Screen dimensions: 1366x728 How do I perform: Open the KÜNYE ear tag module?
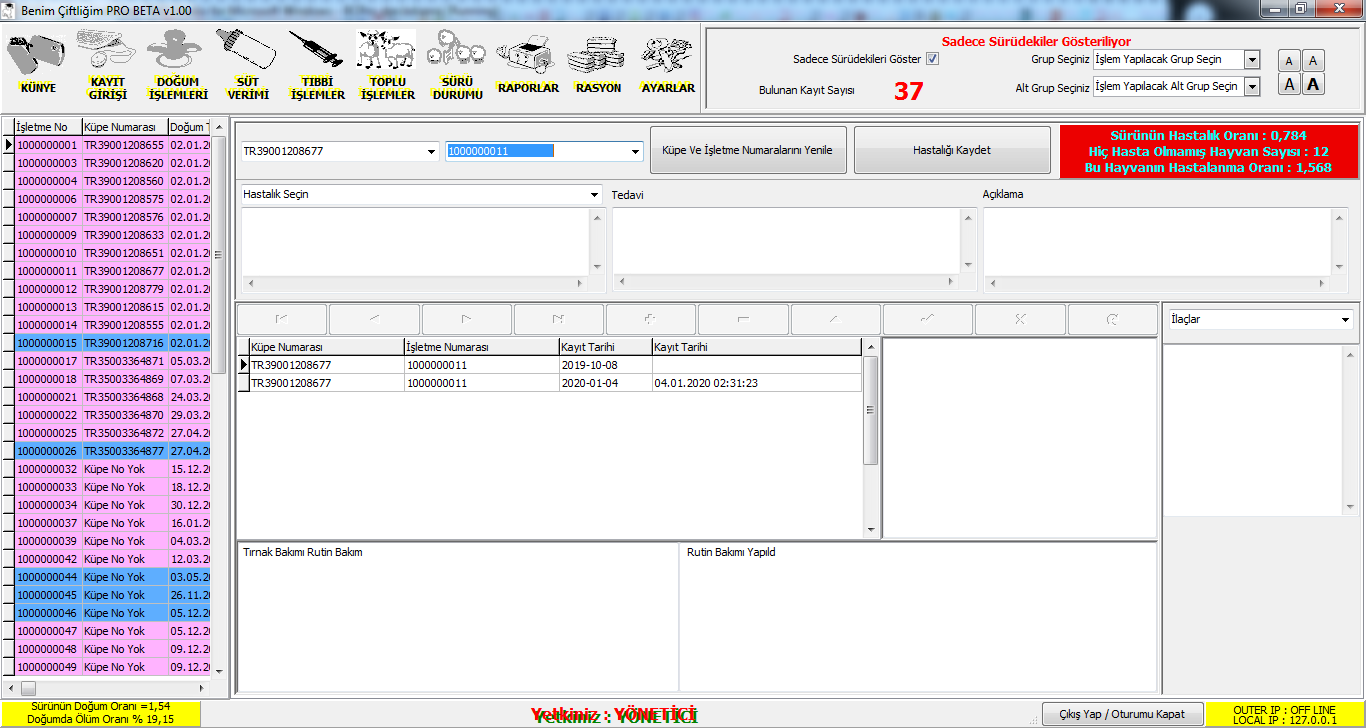coord(37,60)
